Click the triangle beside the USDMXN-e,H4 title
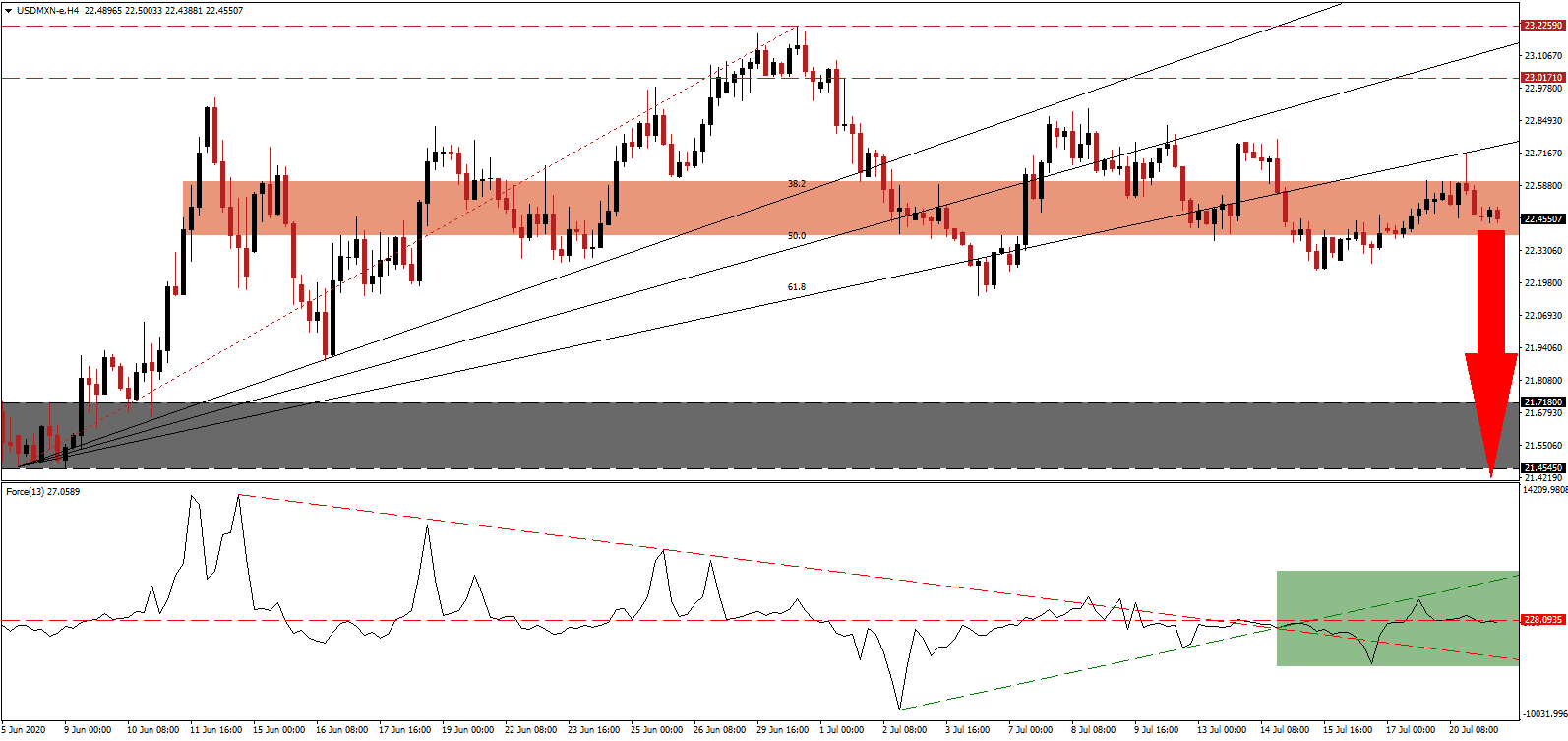This screenshot has height=741, width=1568. [8, 11]
